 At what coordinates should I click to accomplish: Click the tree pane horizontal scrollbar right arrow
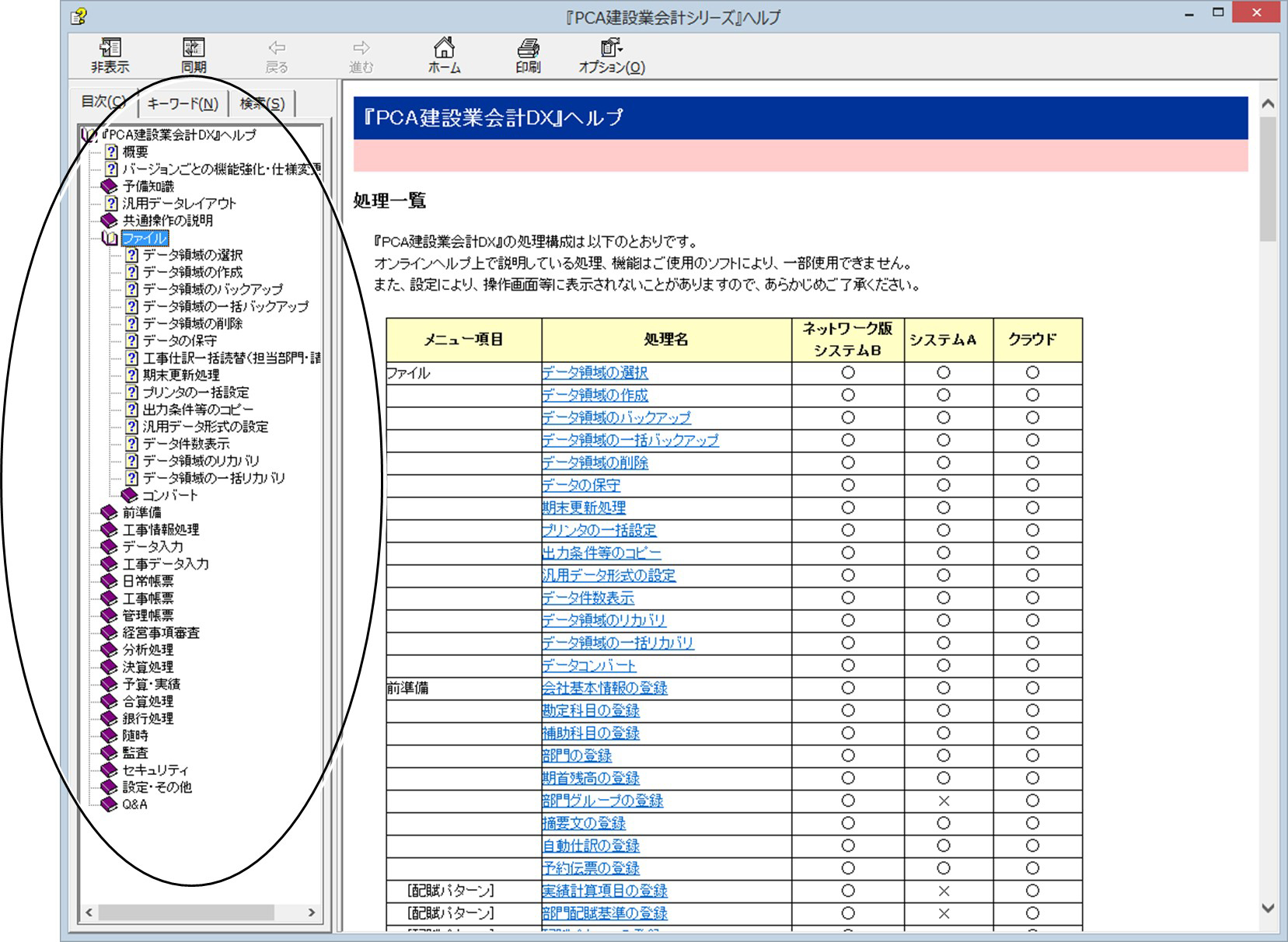[312, 912]
